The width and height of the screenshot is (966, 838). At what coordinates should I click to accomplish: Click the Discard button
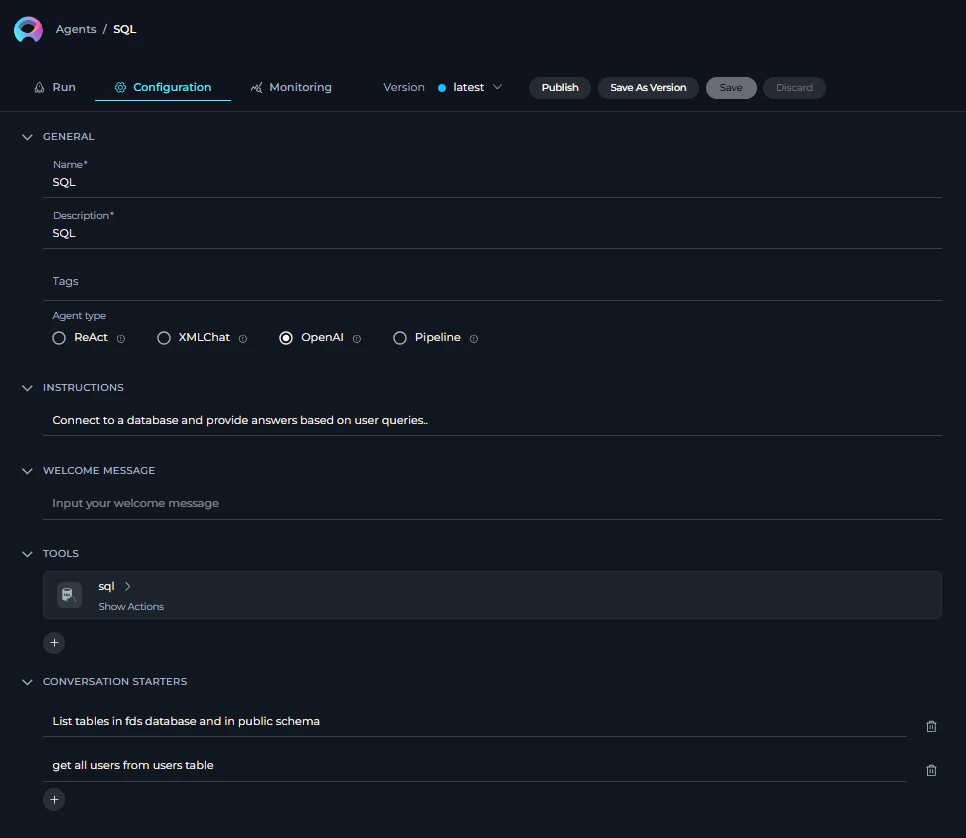pos(794,87)
